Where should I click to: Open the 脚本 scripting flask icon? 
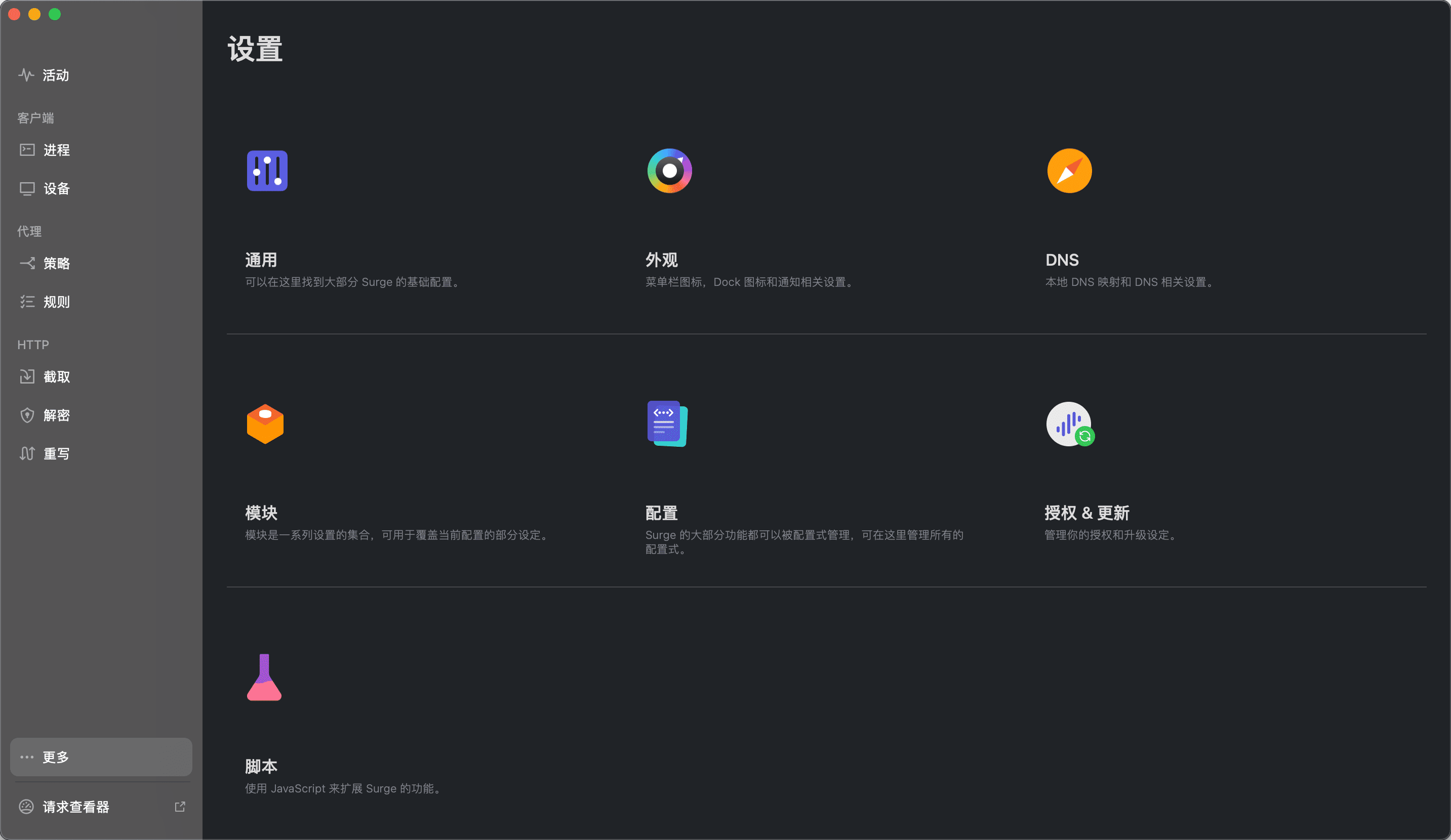pos(265,678)
